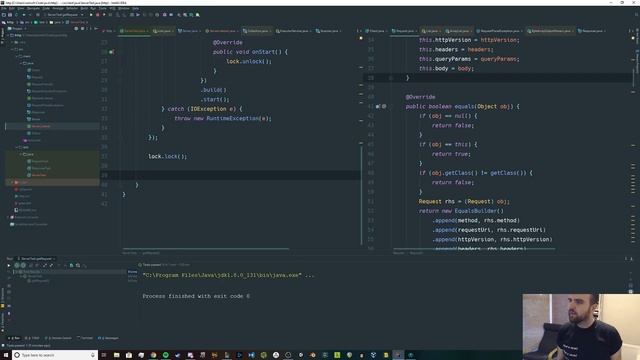Open Task View from the taskbar
Image resolution: width=640 pixels, height=360 pixels.
click(x=104, y=355)
